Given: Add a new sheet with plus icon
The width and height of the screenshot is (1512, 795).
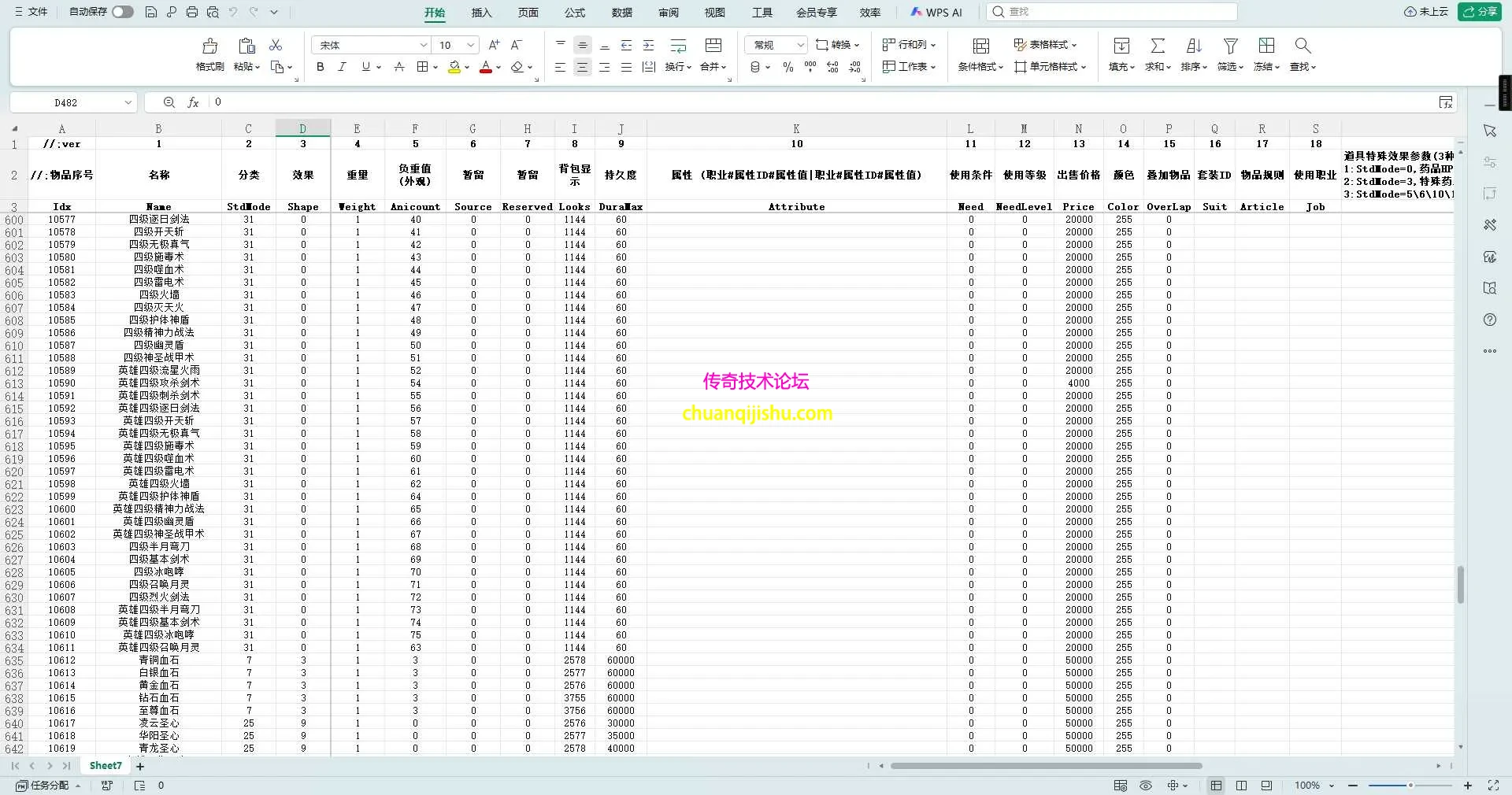Looking at the screenshot, I should click(140, 766).
